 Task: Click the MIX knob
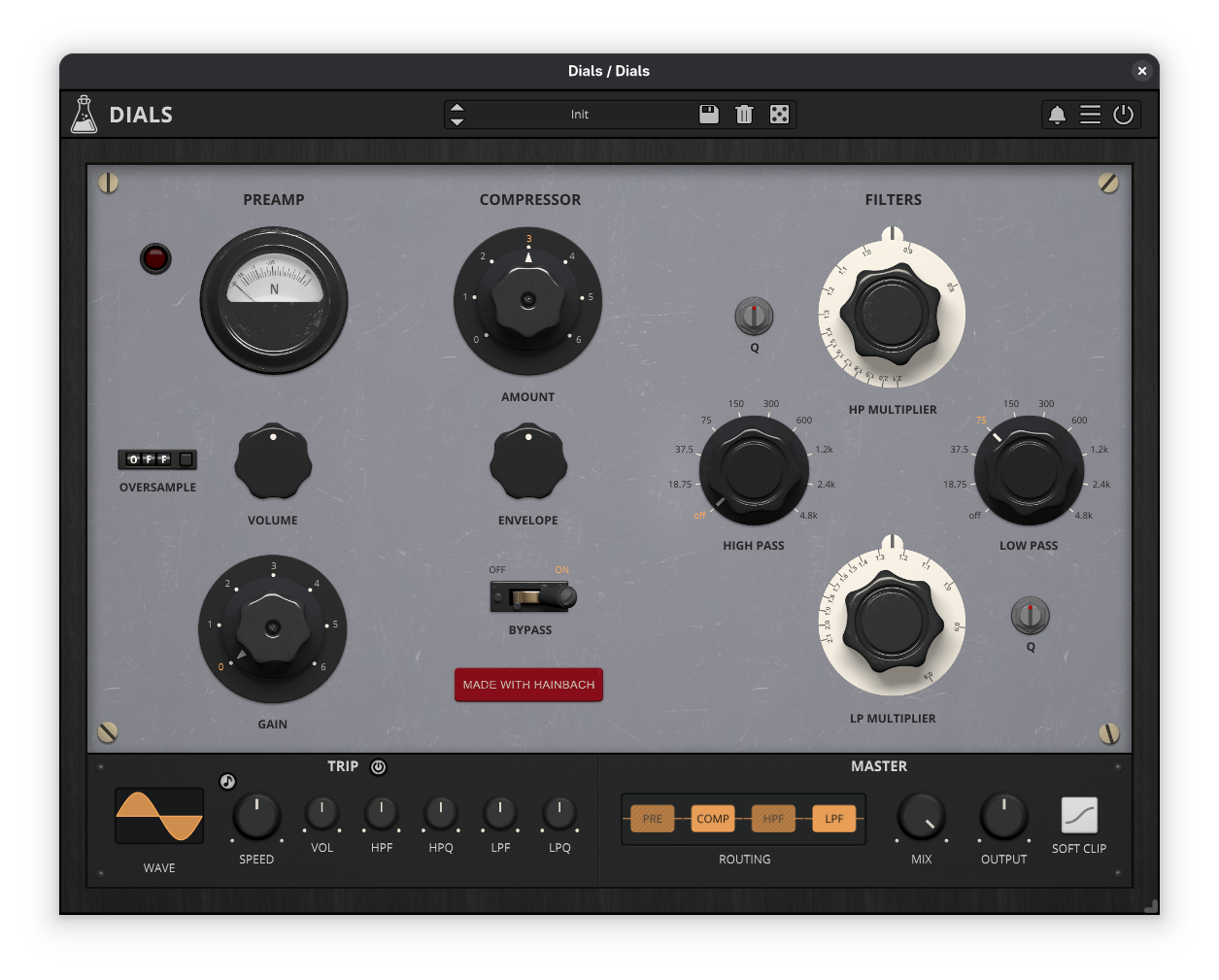[921, 817]
